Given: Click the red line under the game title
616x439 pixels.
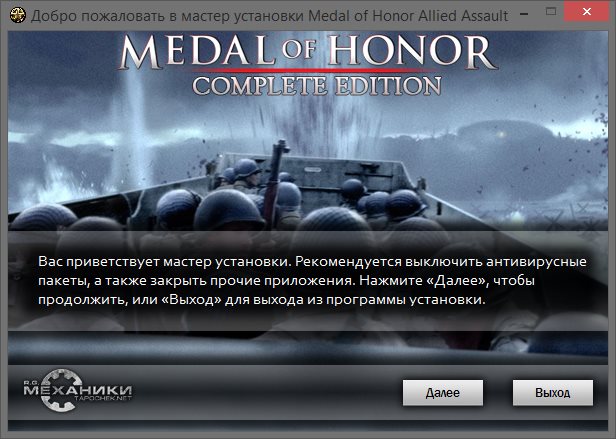Looking at the screenshot, I should (x=314, y=71).
